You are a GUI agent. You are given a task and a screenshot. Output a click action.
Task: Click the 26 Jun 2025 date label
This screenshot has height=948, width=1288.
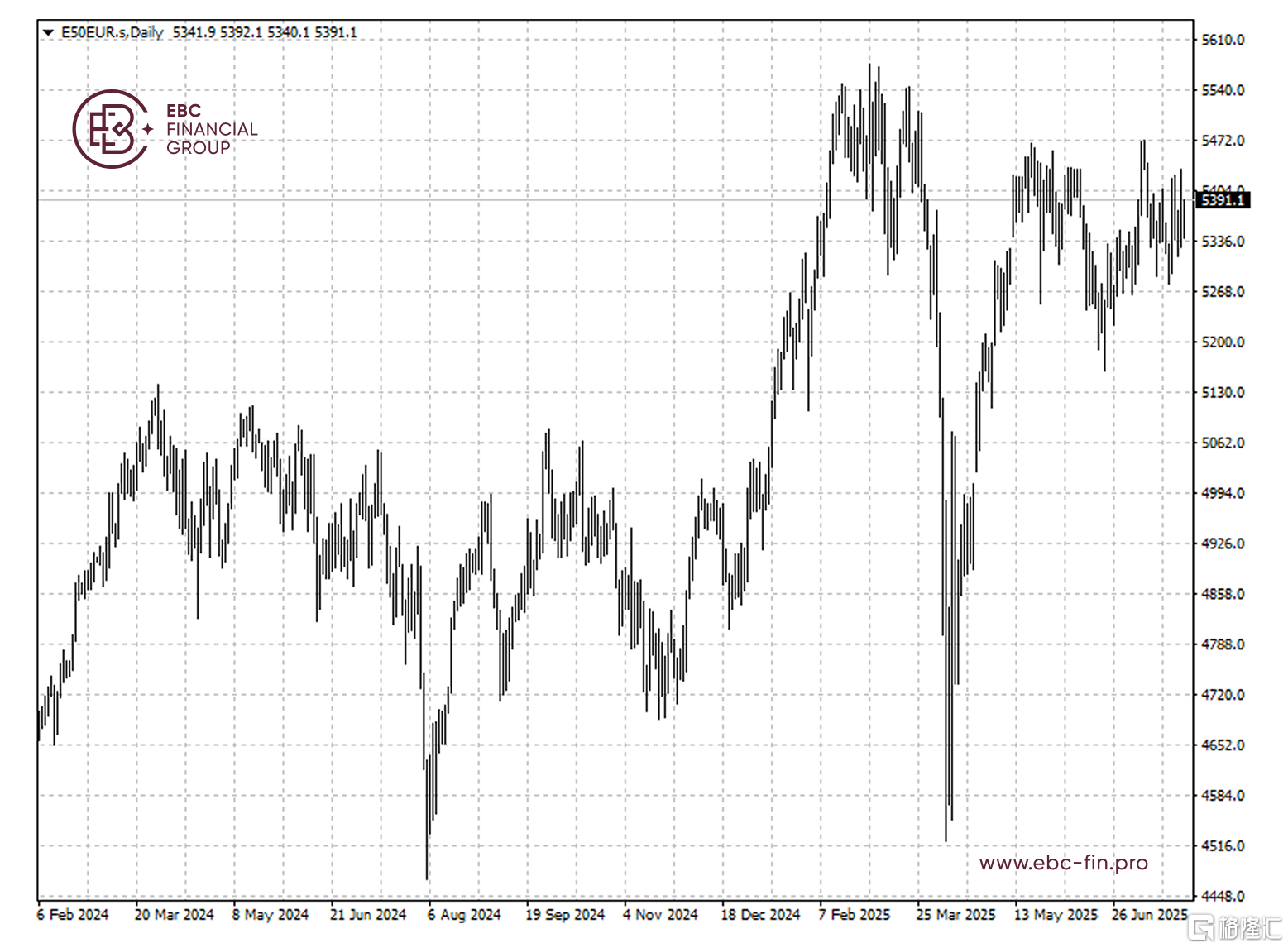pos(1150,915)
